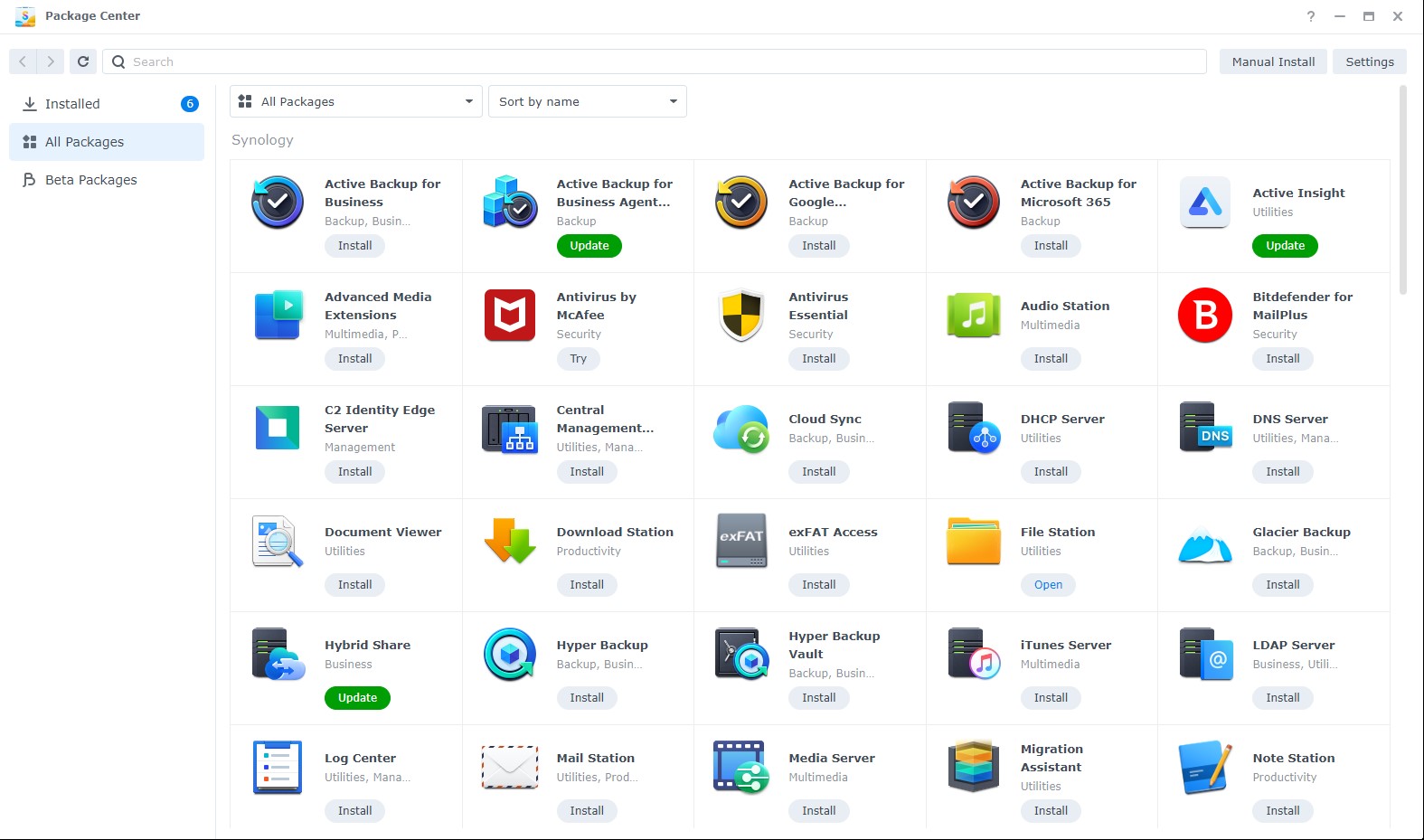Click the Active Backup for Microsoft 365 icon

974,202
